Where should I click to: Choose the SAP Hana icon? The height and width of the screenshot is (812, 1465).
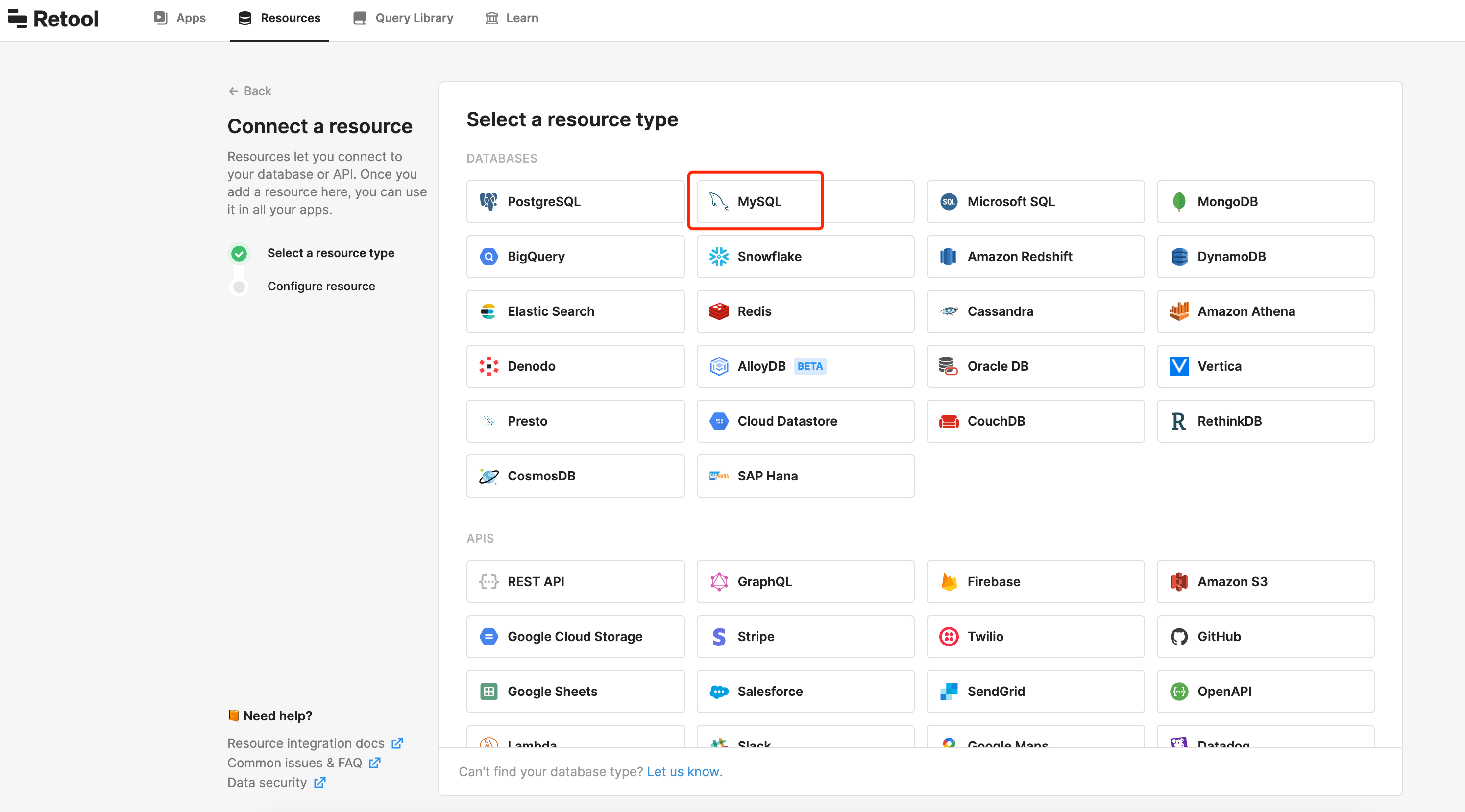[x=719, y=477]
